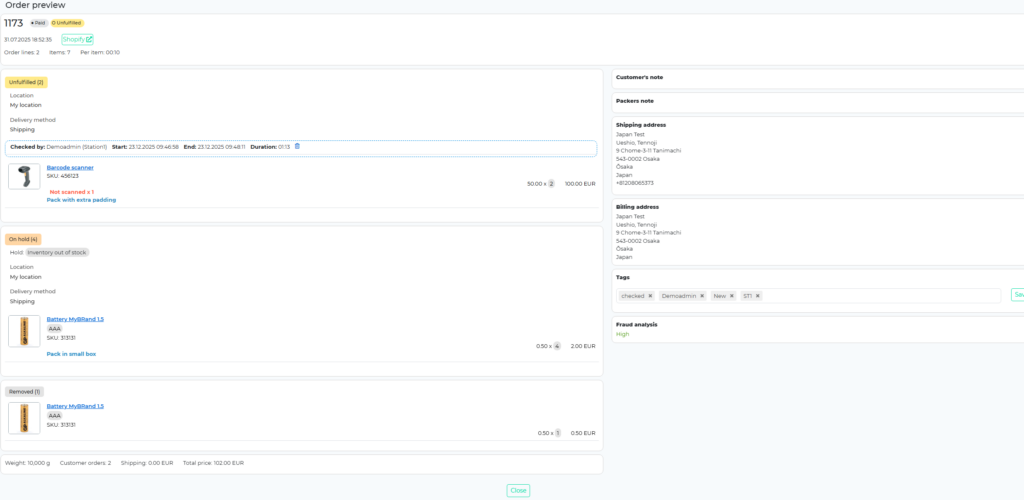The height and width of the screenshot is (500, 1024).
Task: Delete the check record with trash icon
Action: [297, 147]
